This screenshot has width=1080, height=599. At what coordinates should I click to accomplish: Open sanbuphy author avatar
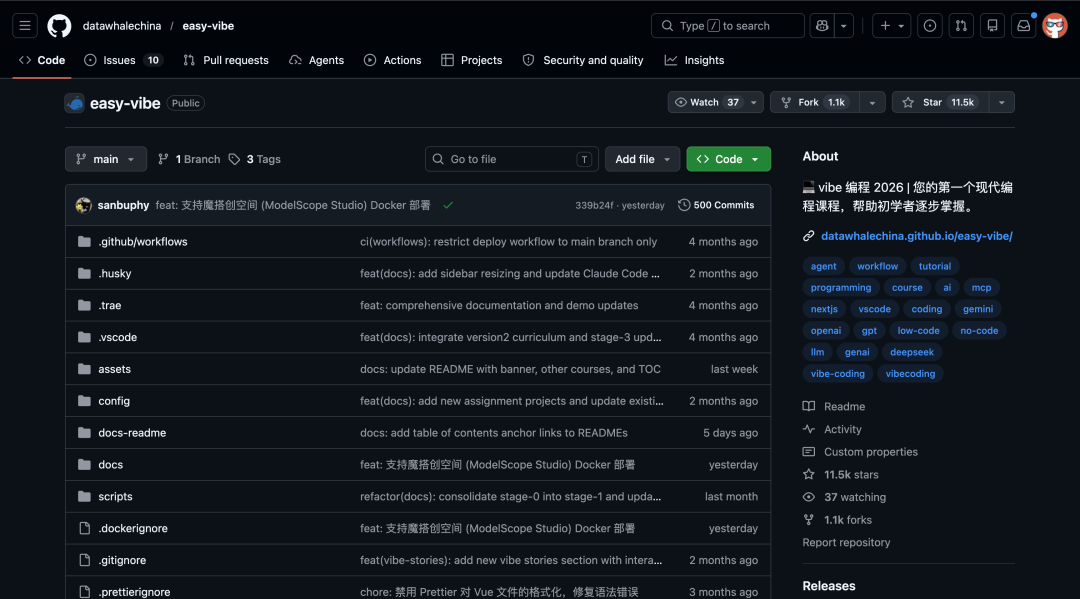coord(84,205)
